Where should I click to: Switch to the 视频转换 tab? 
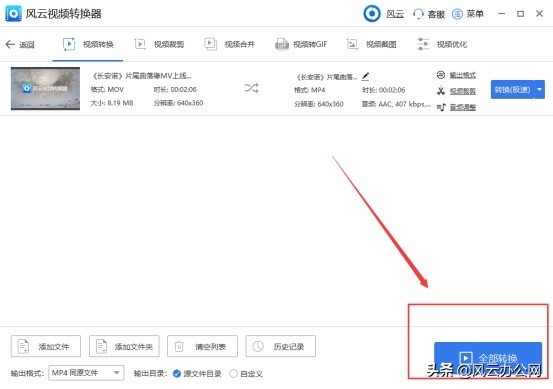[88, 44]
